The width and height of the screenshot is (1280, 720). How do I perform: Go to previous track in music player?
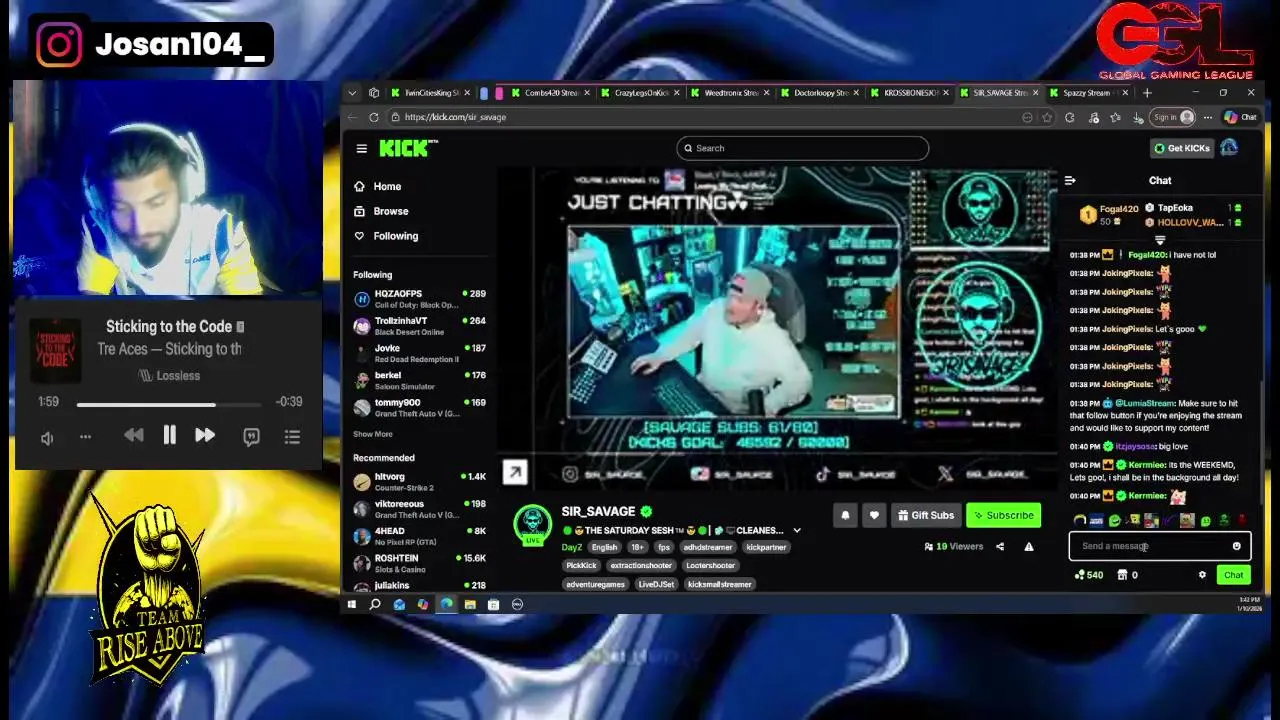coord(133,435)
